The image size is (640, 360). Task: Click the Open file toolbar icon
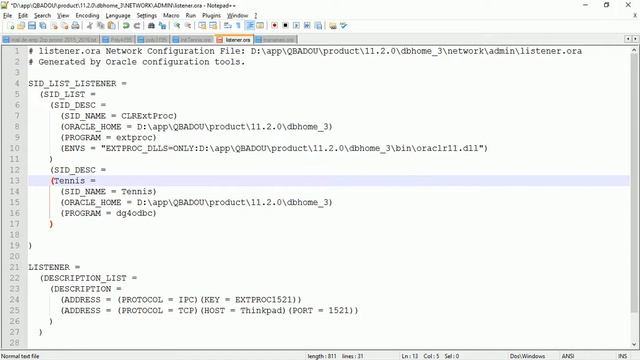click(21, 26)
